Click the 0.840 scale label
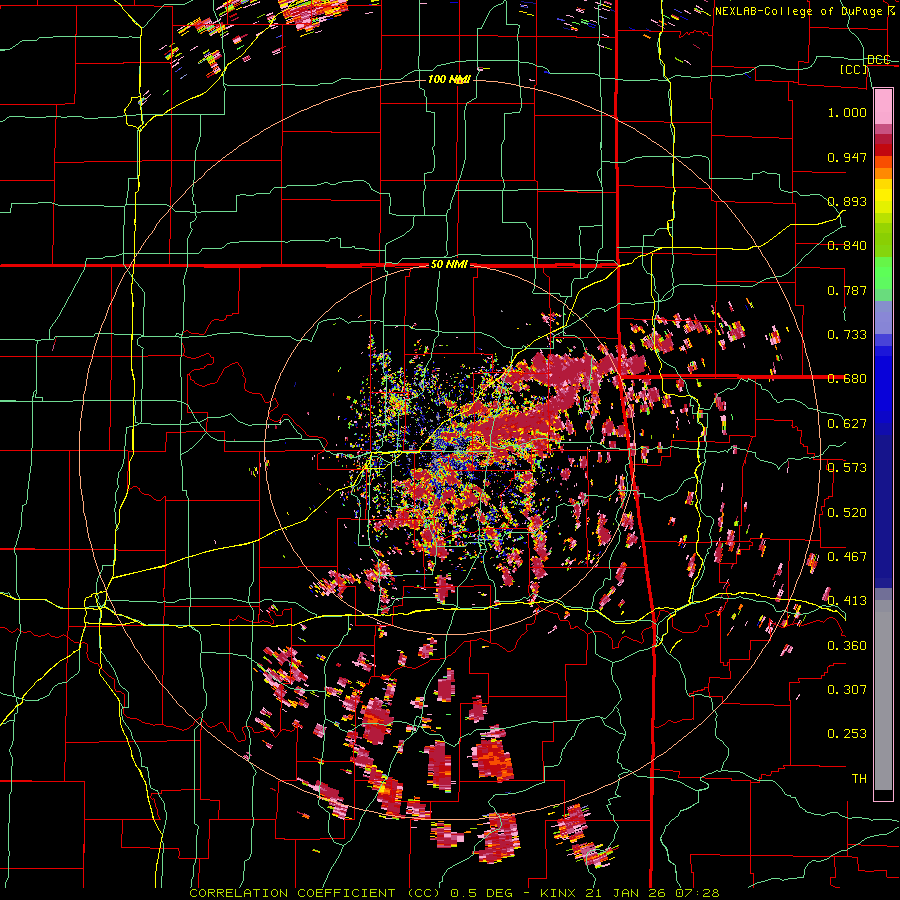Screen dimensions: 900x900 click(x=847, y=246)
